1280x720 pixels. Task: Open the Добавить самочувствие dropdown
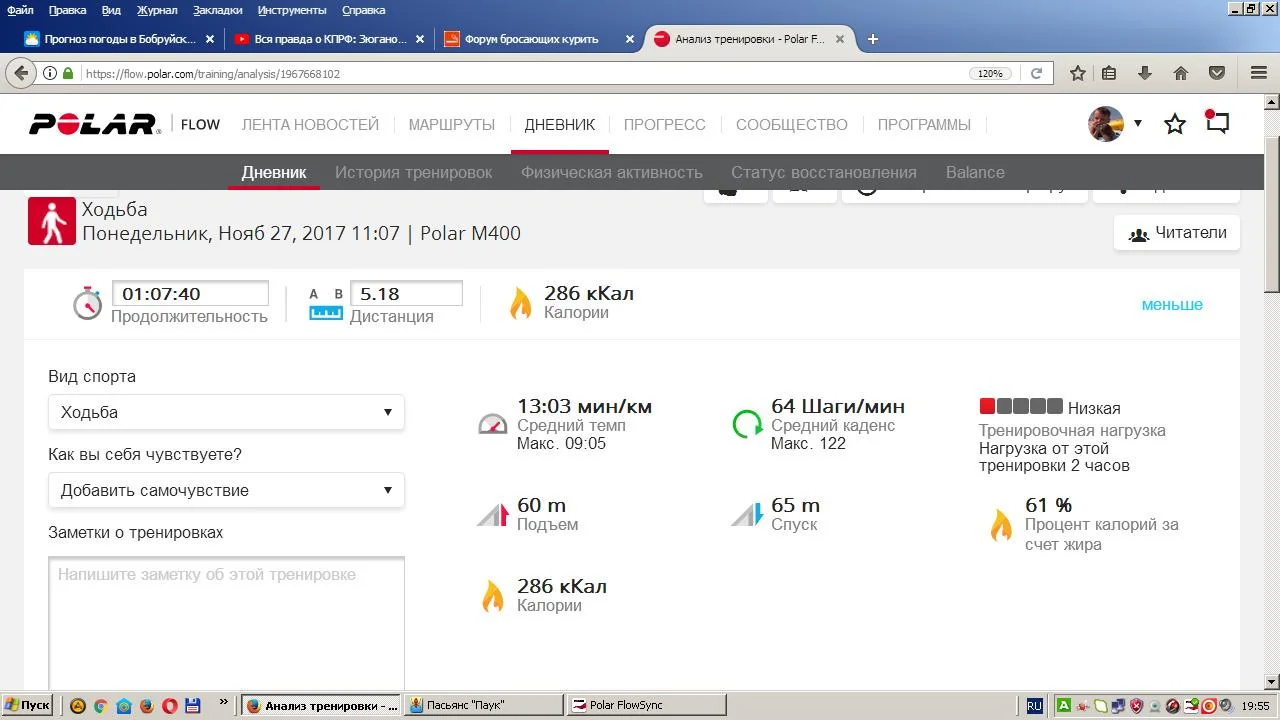pos(226,490)
